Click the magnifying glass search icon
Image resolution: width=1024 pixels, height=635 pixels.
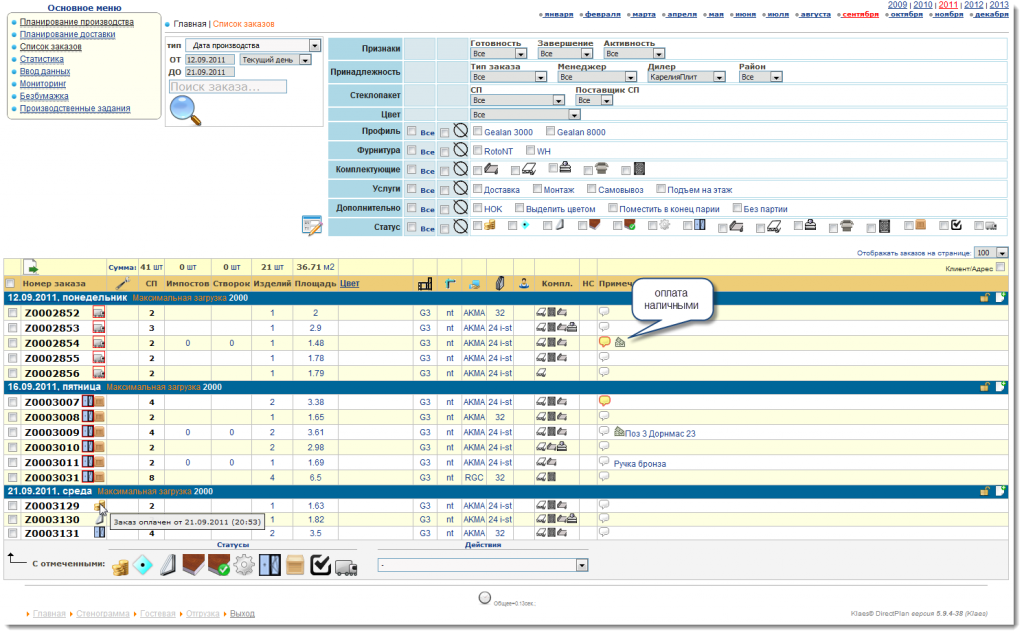[185, 110]
